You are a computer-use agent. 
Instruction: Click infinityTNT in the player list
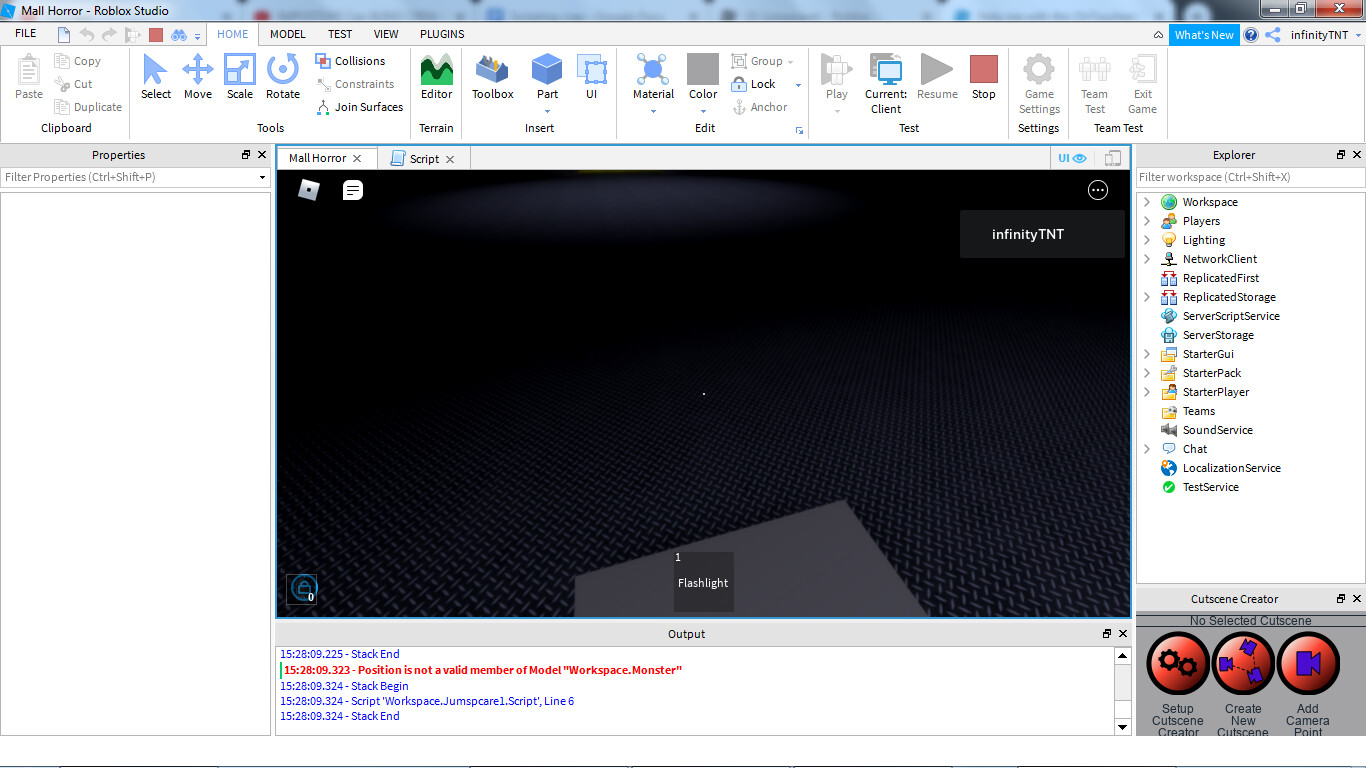(x=1042, y=234)
